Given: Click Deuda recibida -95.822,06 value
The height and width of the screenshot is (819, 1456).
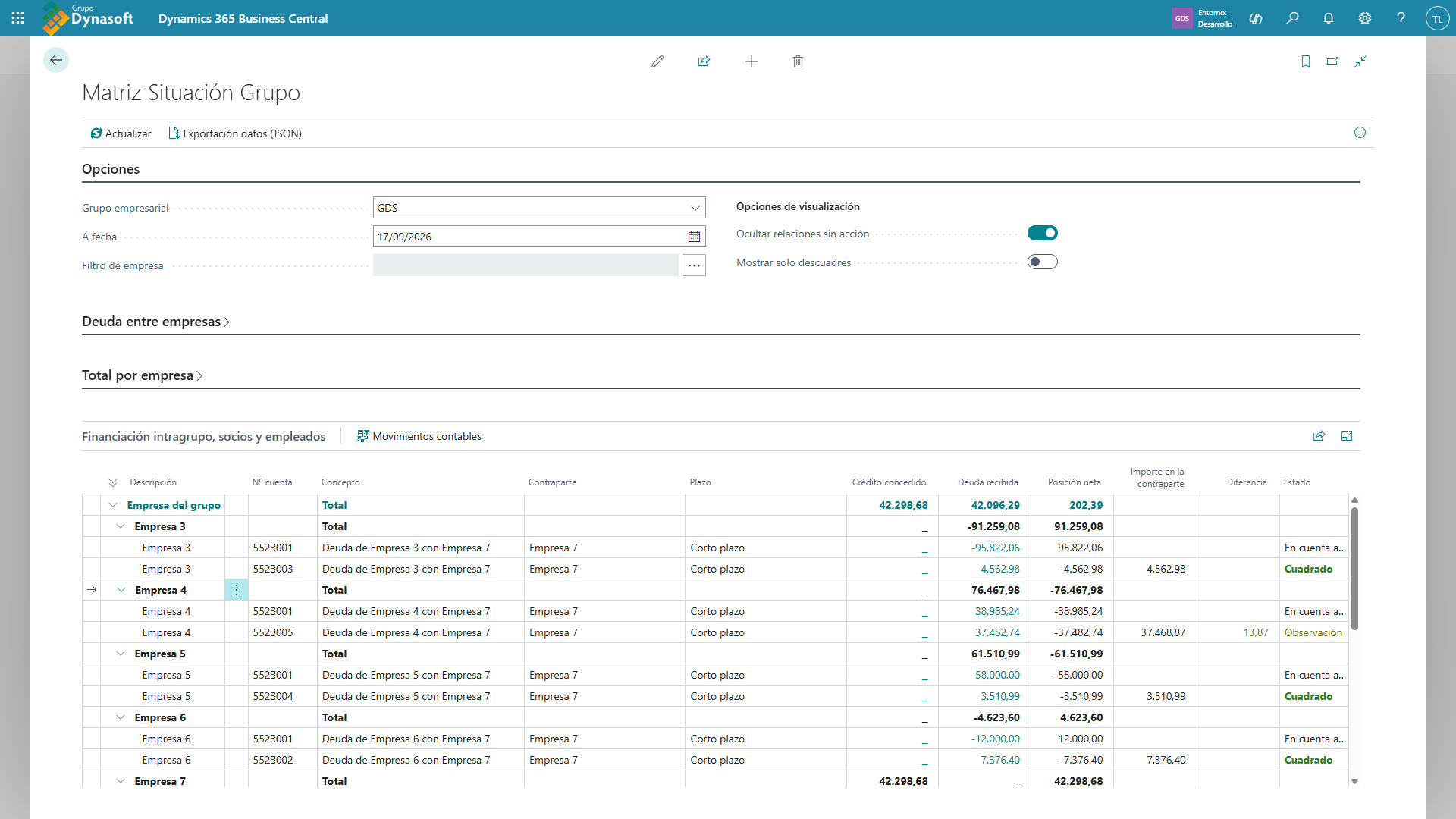Looking at the screenshot, I should tap(996, 548).
